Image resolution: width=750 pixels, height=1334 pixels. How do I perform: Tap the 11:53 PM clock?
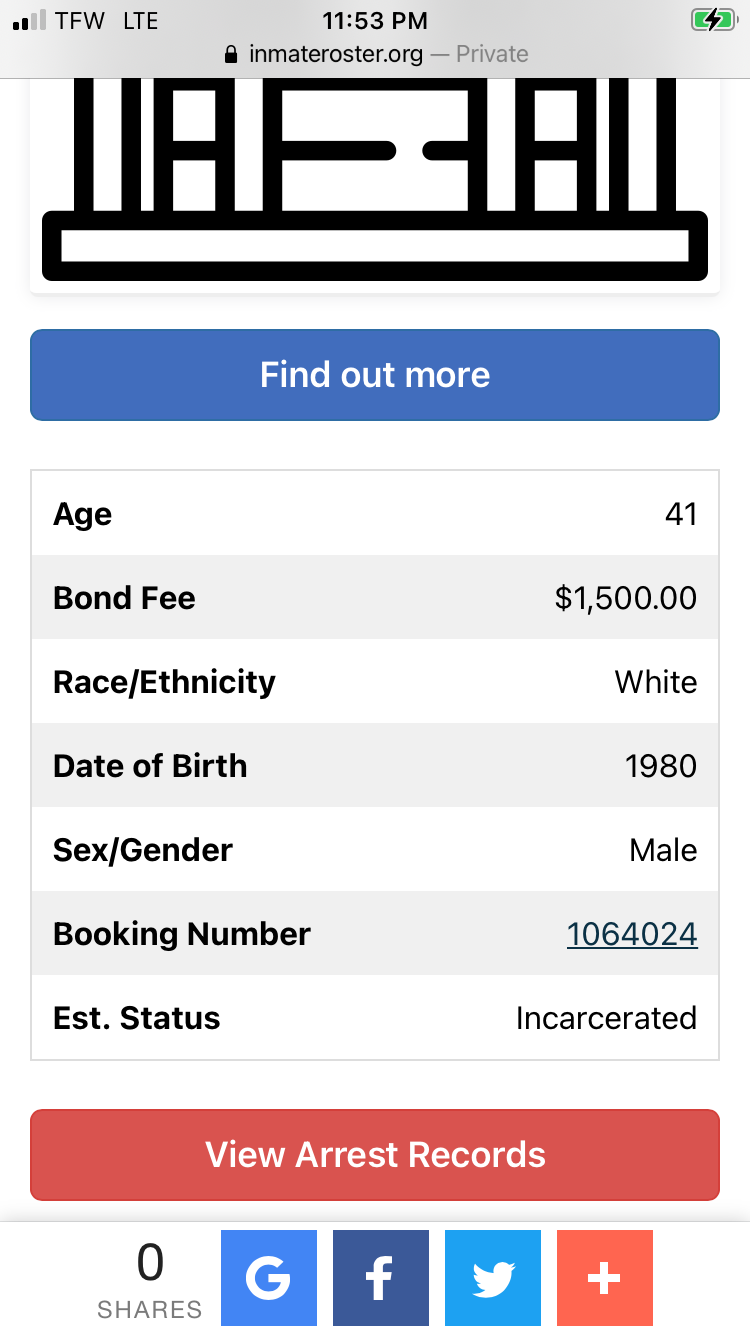click(x=375, y=21)
